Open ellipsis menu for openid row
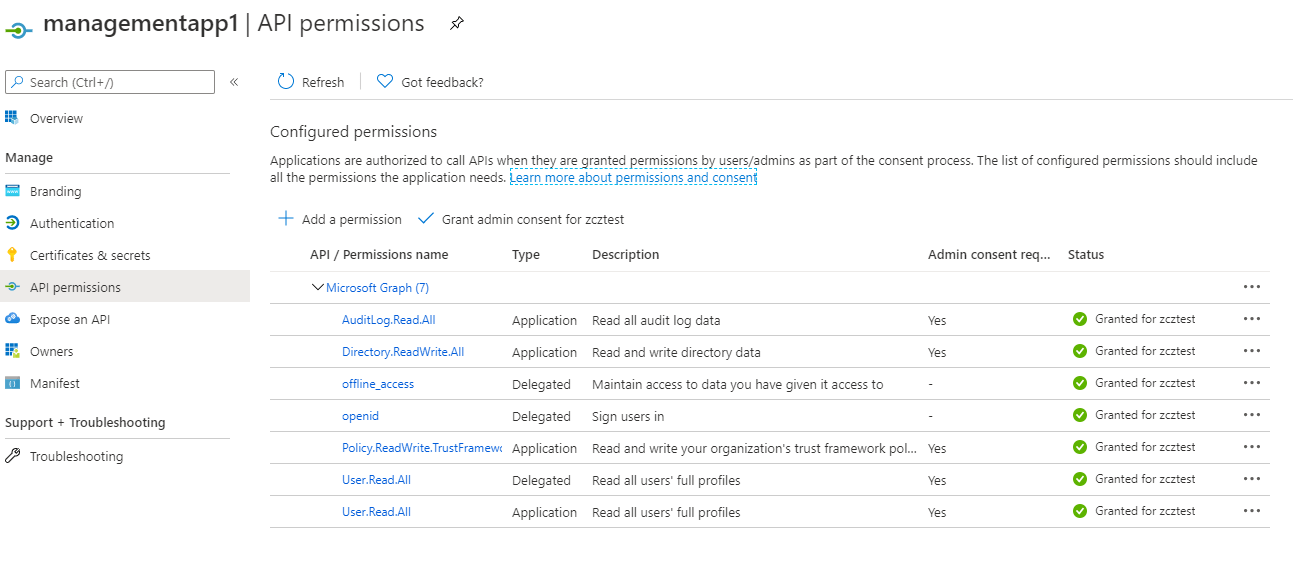Image resolution: width=1293 pixels, height=582 pixels. (1251, 415)
